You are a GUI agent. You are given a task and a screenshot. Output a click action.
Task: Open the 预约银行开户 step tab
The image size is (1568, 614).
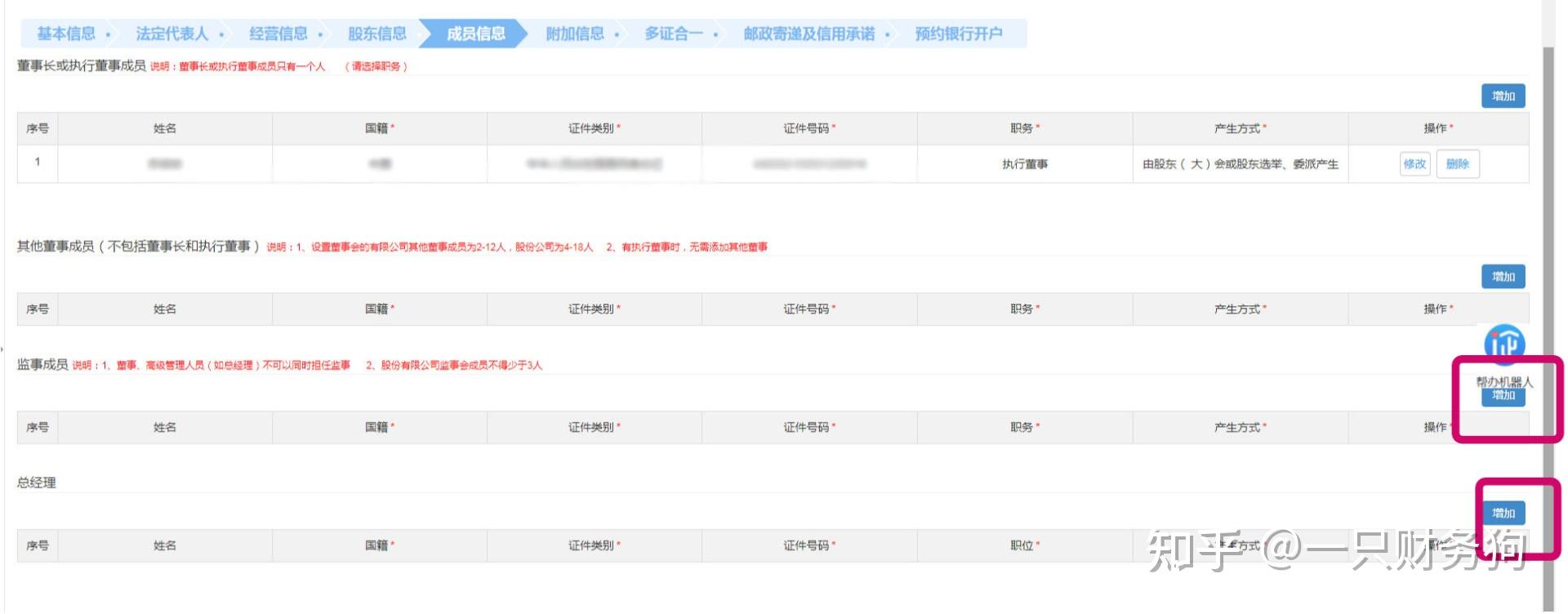pyautogui.click(x=959, y=33)
